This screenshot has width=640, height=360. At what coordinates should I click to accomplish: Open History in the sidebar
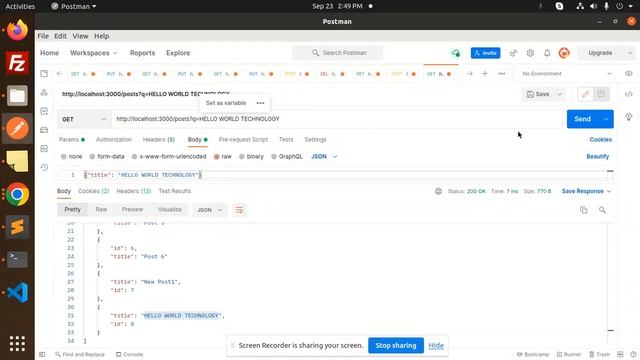(44, 167)
